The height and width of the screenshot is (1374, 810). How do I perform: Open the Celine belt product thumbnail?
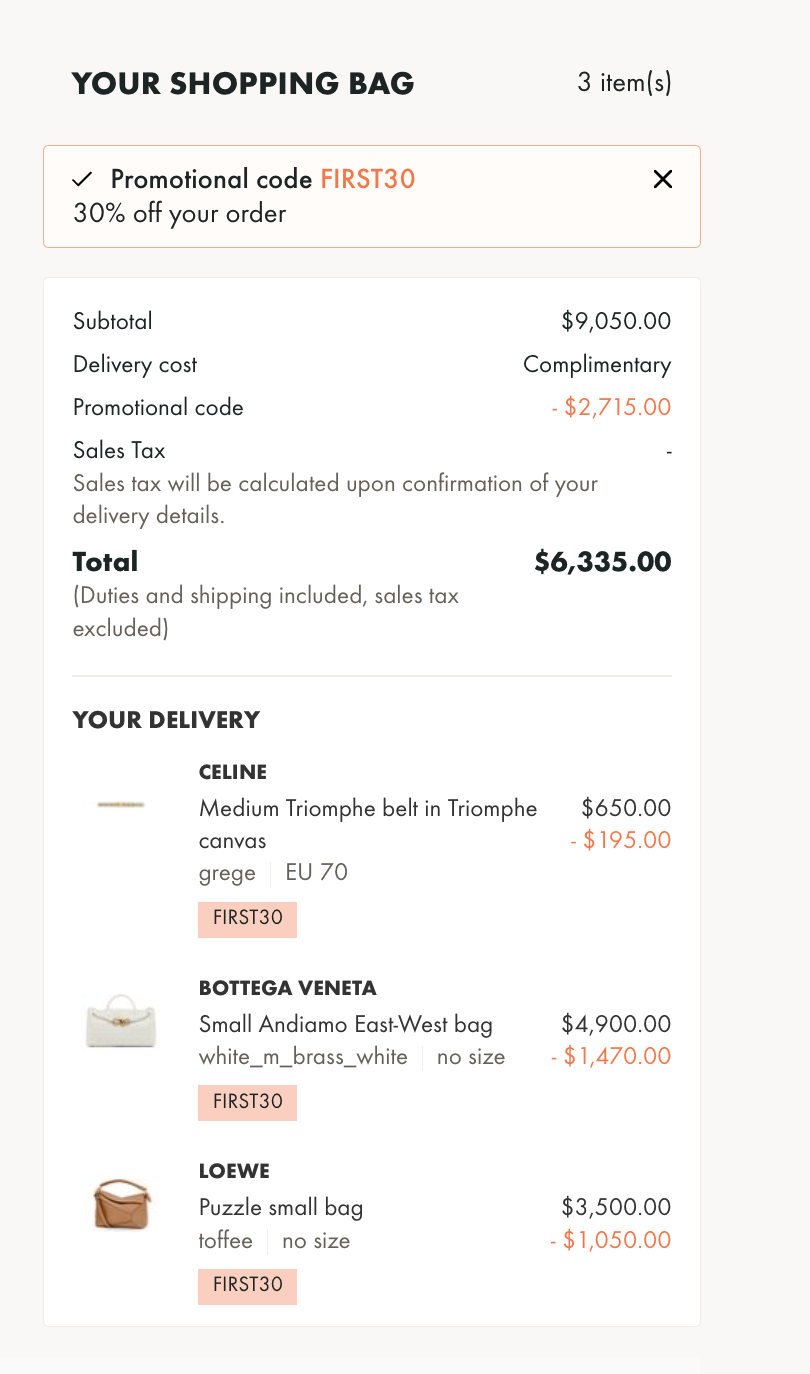tap(121, 804)
